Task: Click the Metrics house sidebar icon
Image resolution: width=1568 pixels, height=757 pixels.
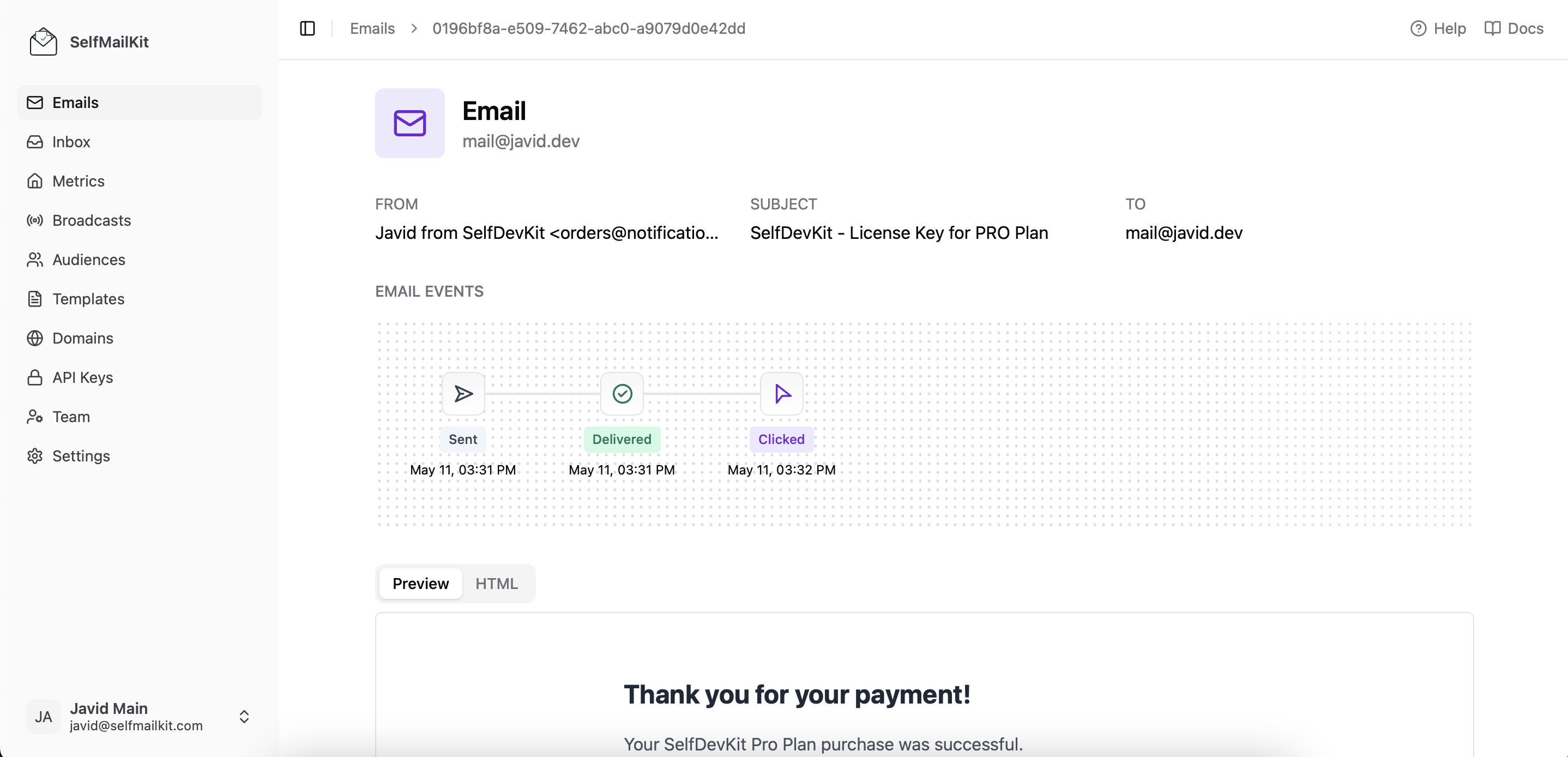Action: (35, 181)
